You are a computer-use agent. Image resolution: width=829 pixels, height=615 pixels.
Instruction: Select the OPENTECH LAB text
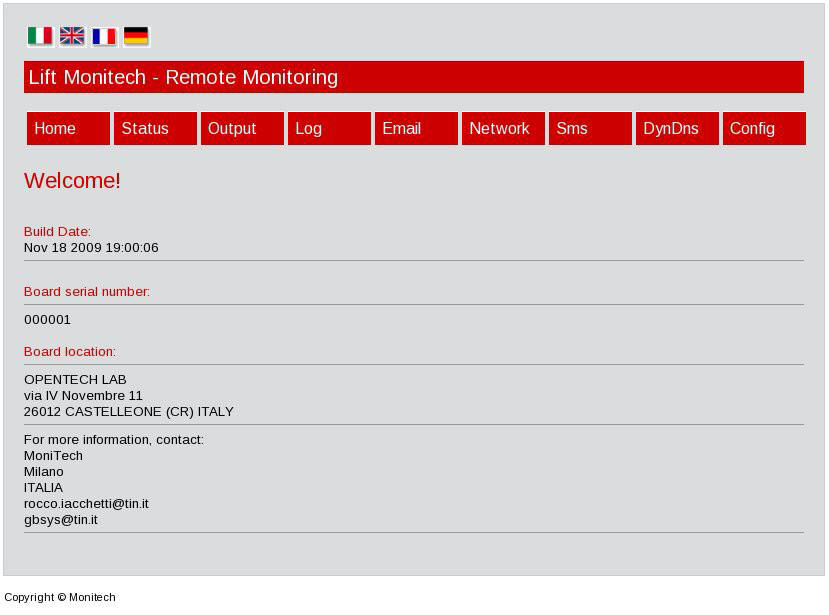pyautogui.click(x=75, y=380)
